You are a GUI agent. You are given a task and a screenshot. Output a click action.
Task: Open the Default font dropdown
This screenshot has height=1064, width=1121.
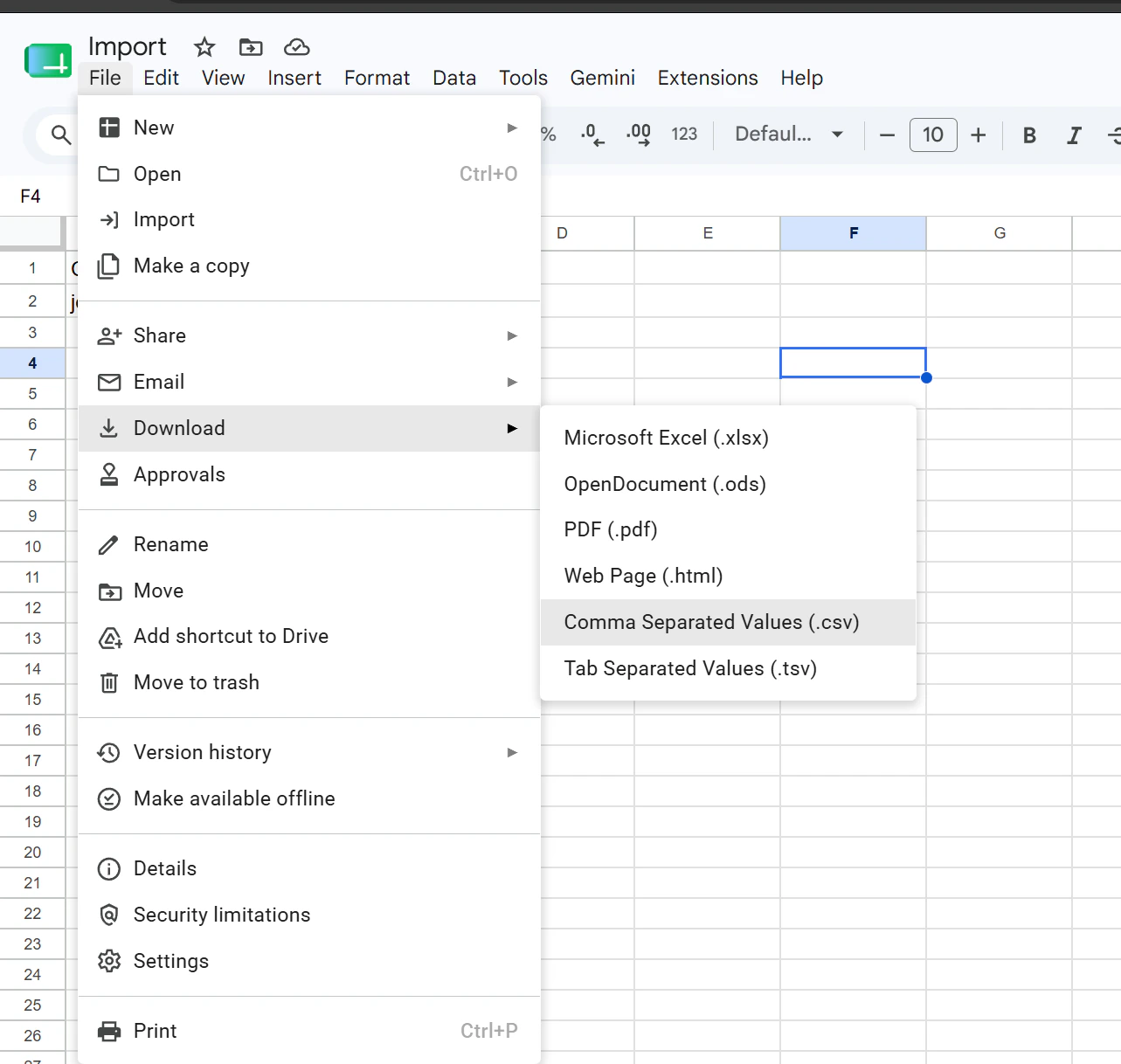click(789, 135)
